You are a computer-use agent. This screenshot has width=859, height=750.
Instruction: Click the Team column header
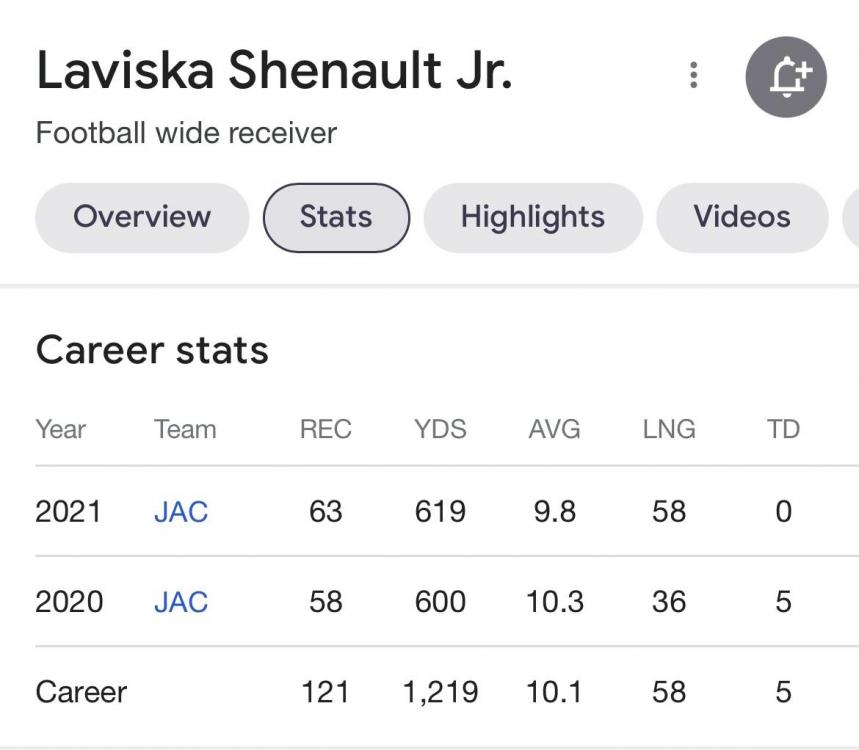click(x=185, y=430)
